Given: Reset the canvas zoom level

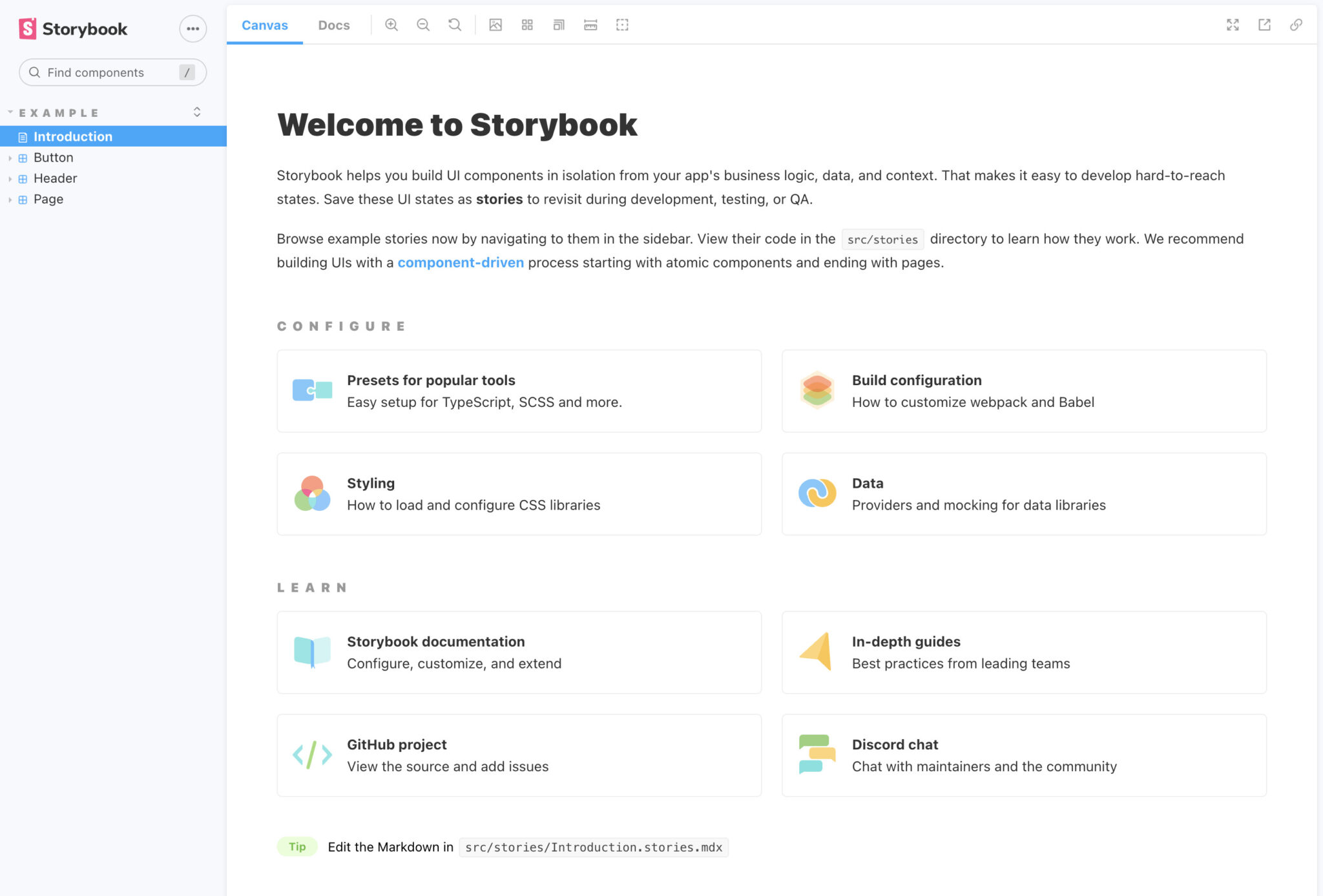Looking at the screenshot, I should click(x=454, y=25).
